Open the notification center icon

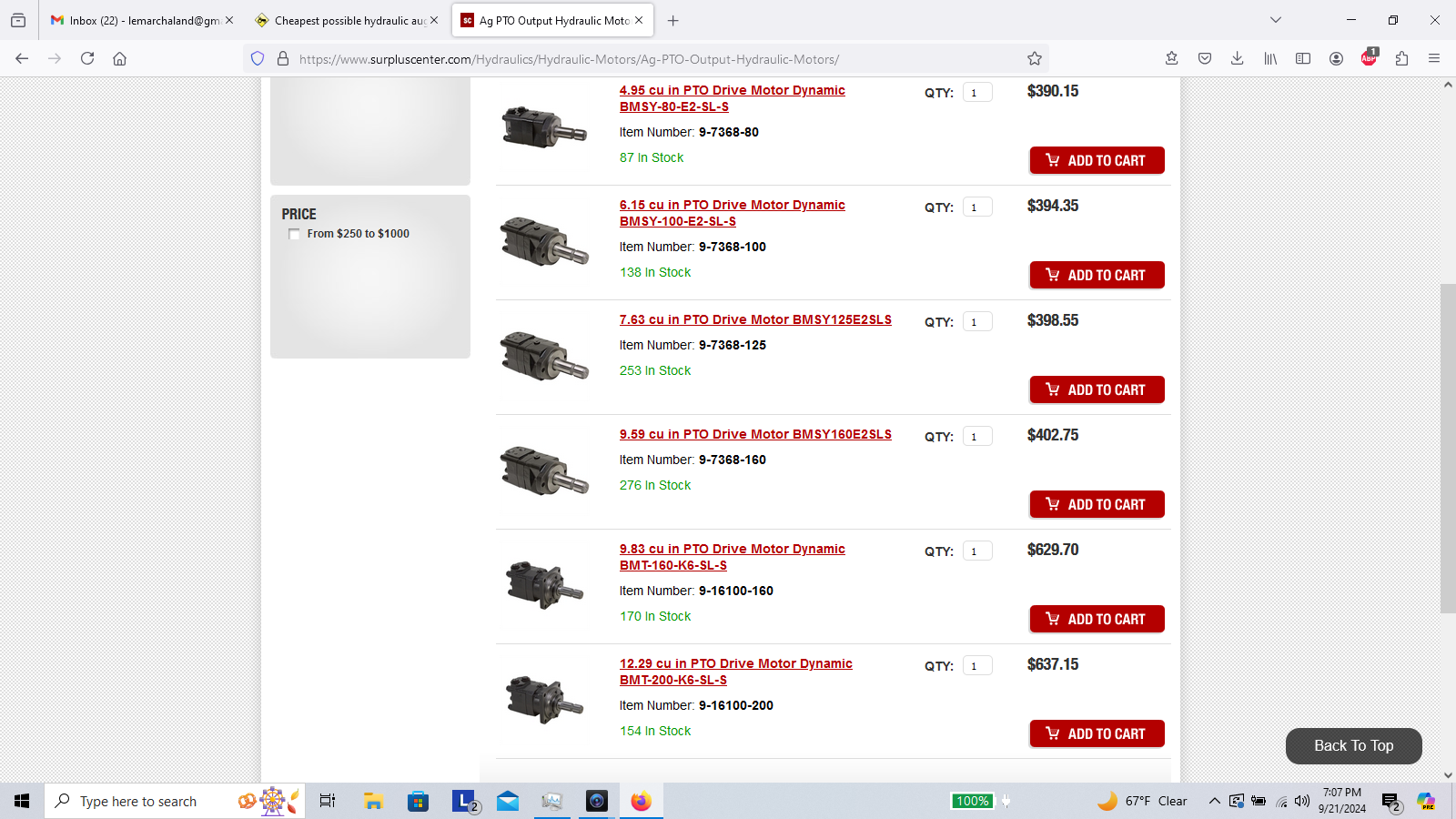(x=1391, y=802)
